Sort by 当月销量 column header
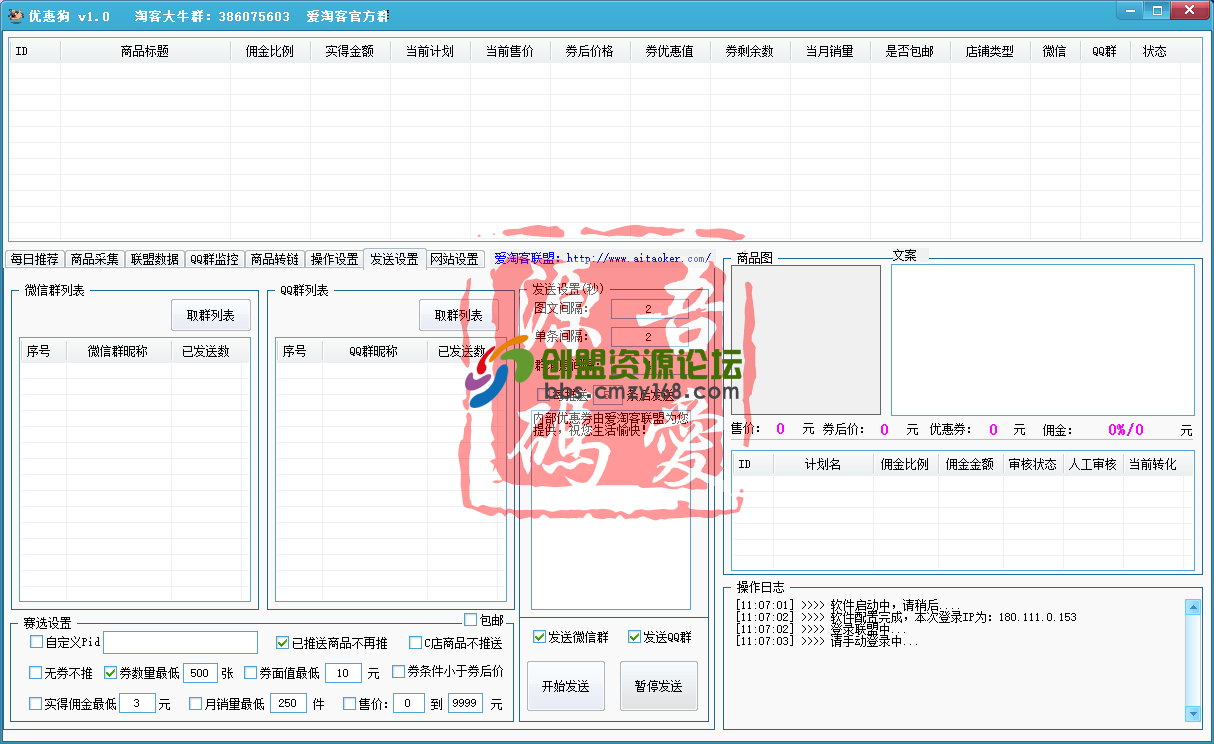 tap(830, 51)
